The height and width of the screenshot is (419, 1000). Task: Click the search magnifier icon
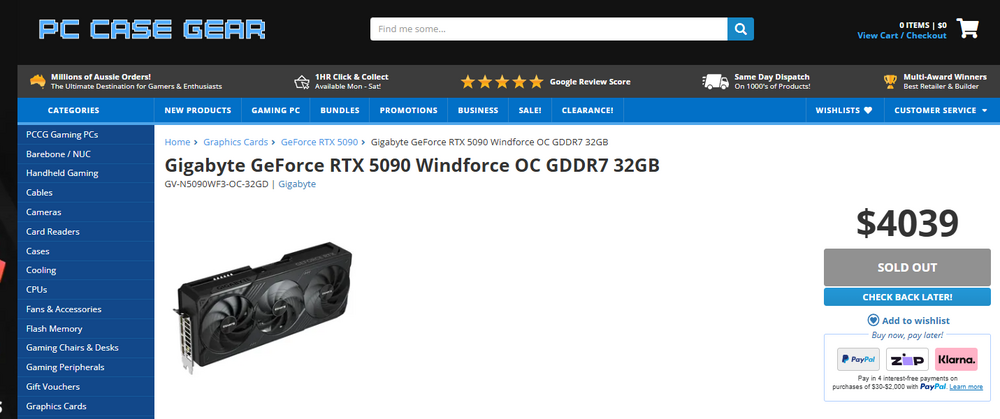click(x=740, y=29)
